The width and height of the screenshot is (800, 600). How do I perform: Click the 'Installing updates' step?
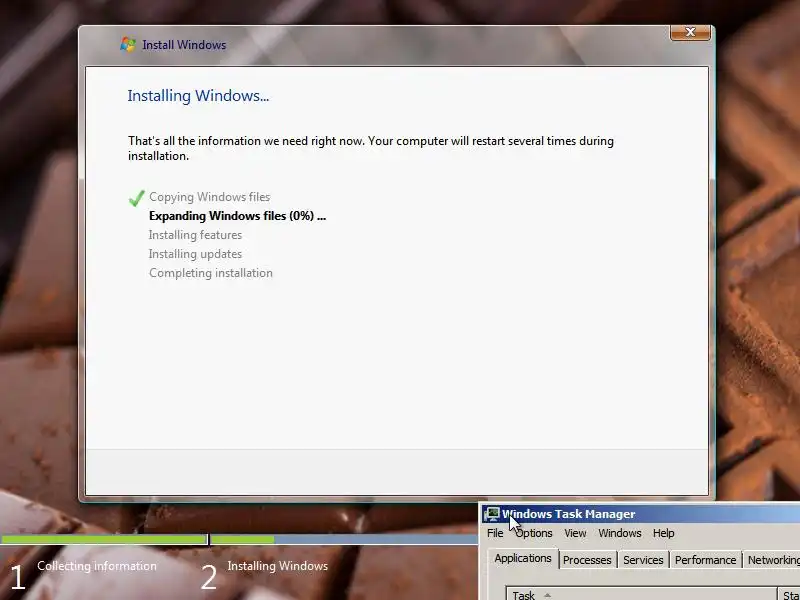tap(195, 254)
